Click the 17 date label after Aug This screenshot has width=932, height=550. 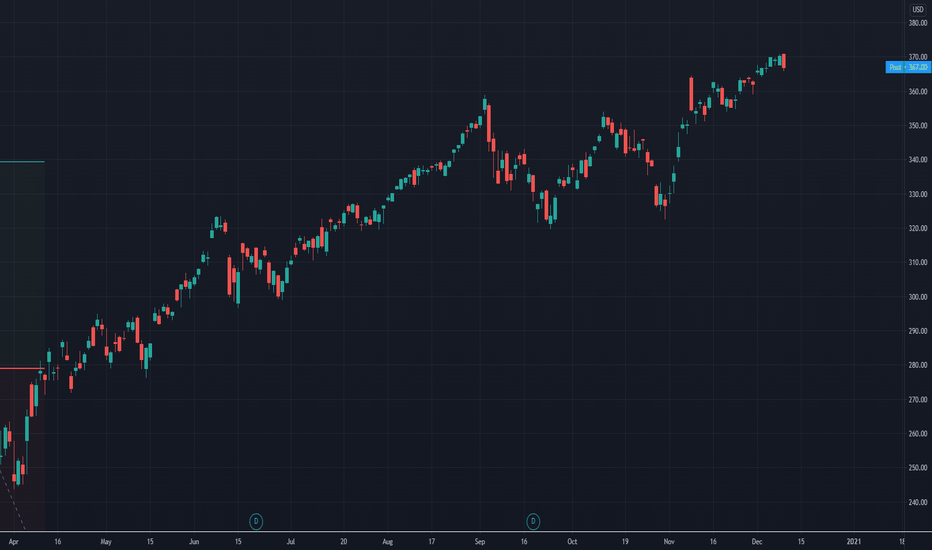(x=432, y=542)
